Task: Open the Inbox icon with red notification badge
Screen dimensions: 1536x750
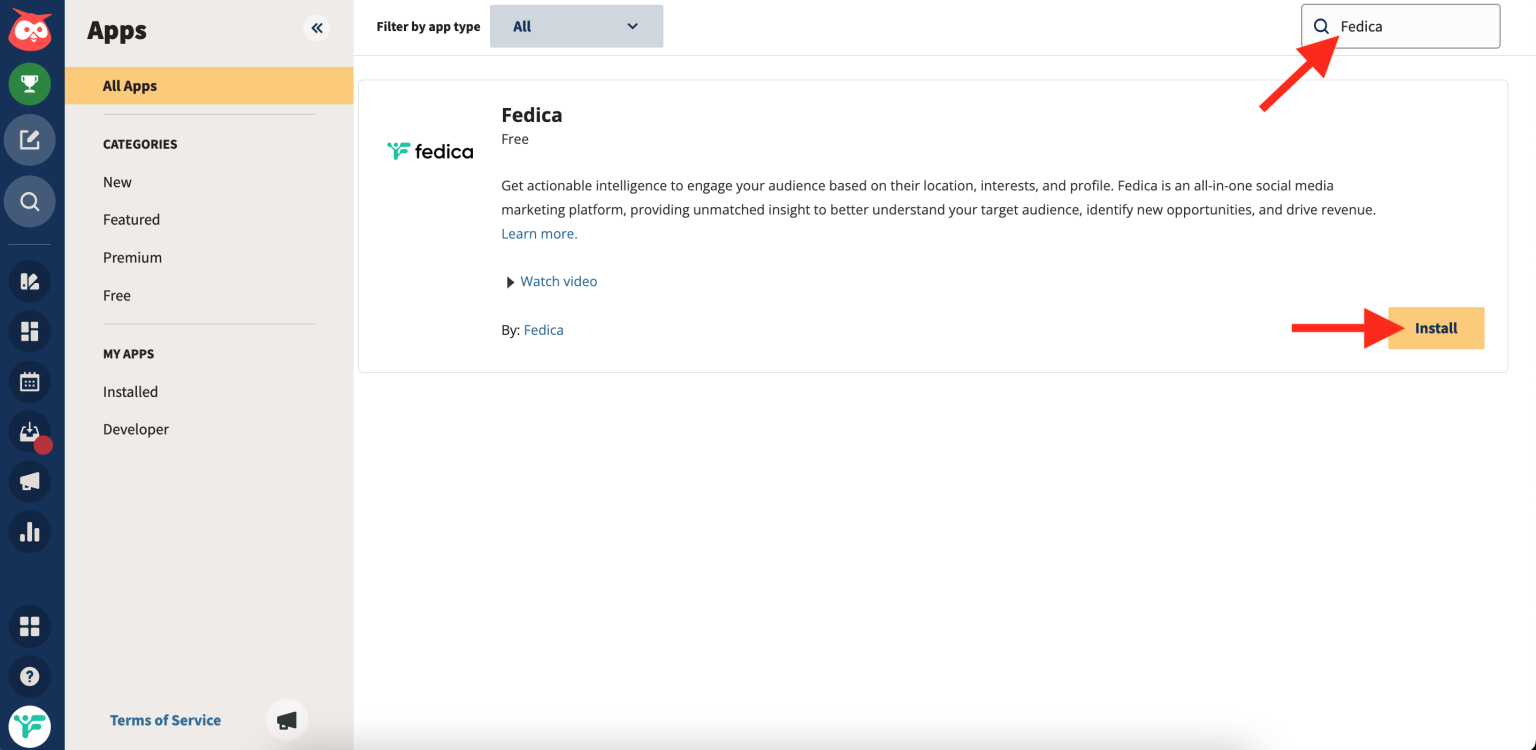Action: (x=30, y=432)
